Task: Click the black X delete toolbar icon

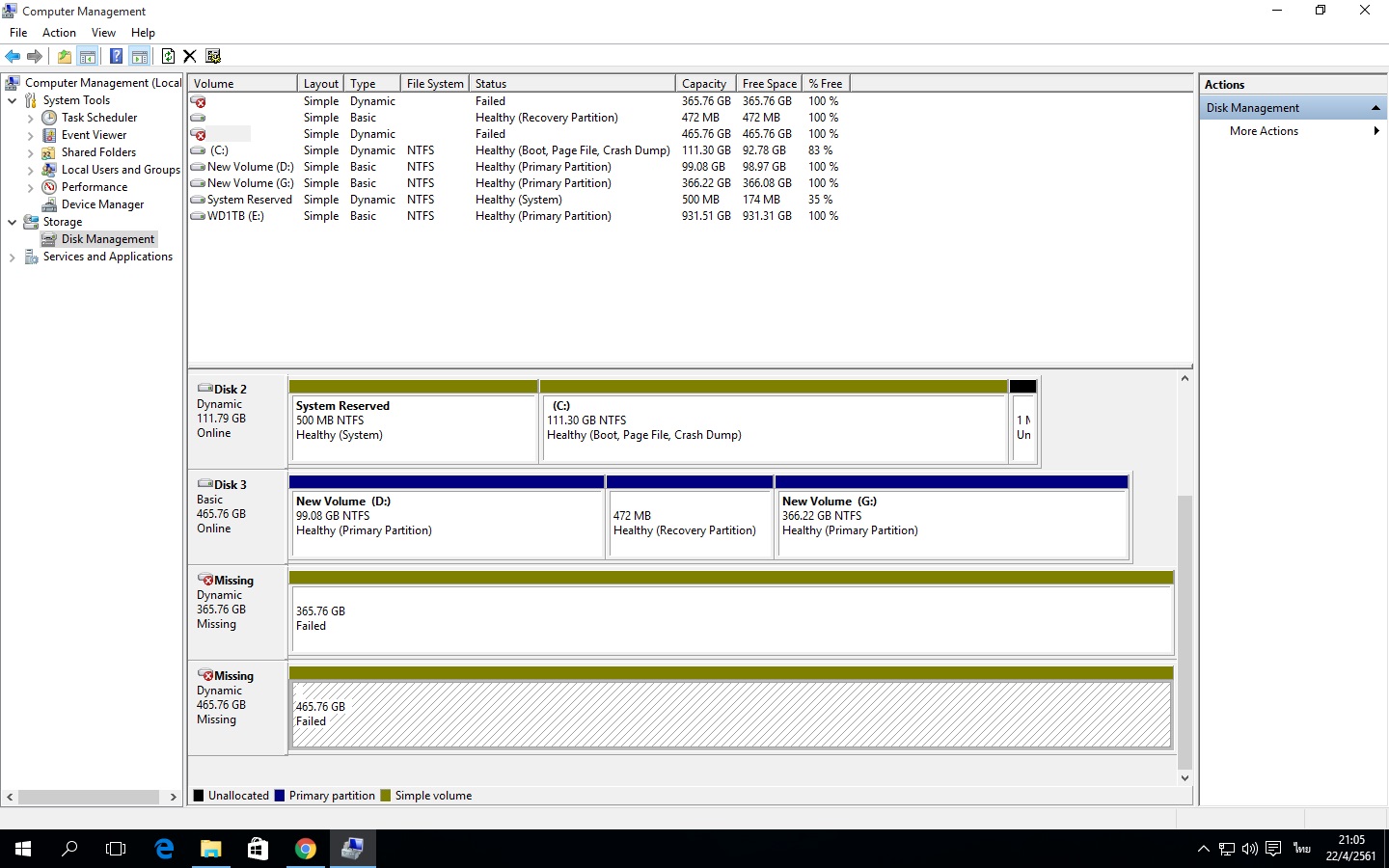Action: [x=190, y=56]
